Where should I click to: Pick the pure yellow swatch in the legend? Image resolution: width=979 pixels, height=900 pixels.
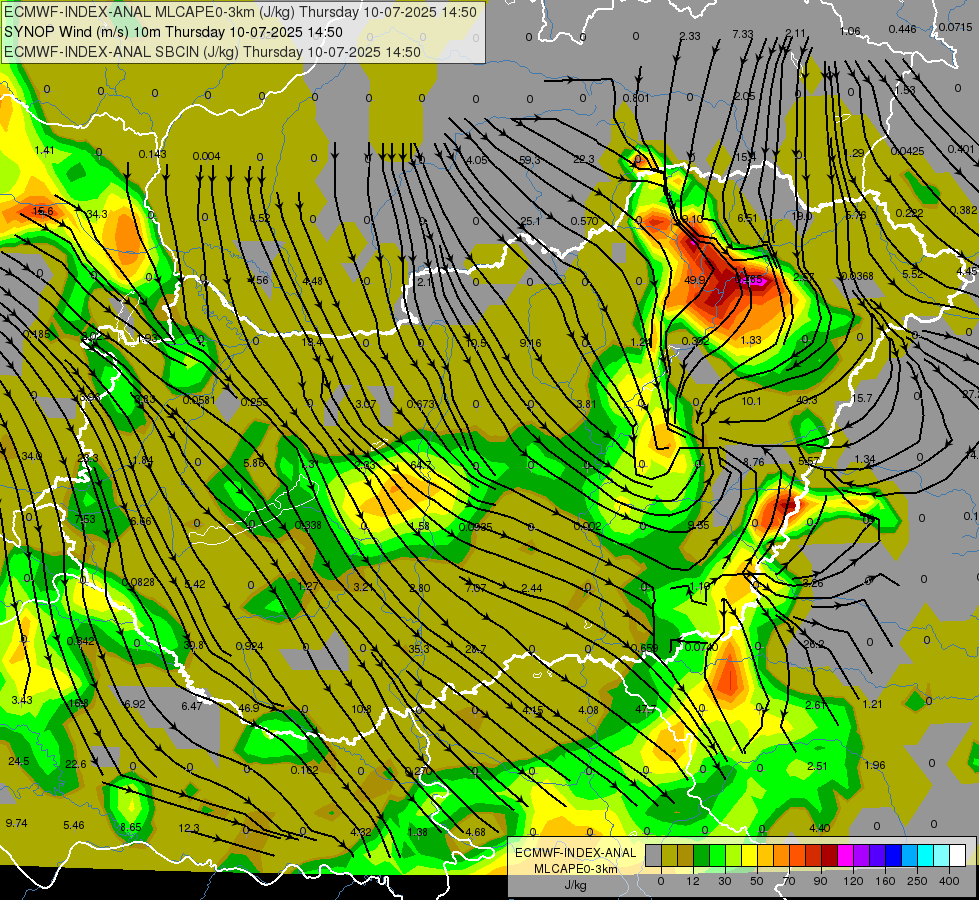[x=749, y=855]
